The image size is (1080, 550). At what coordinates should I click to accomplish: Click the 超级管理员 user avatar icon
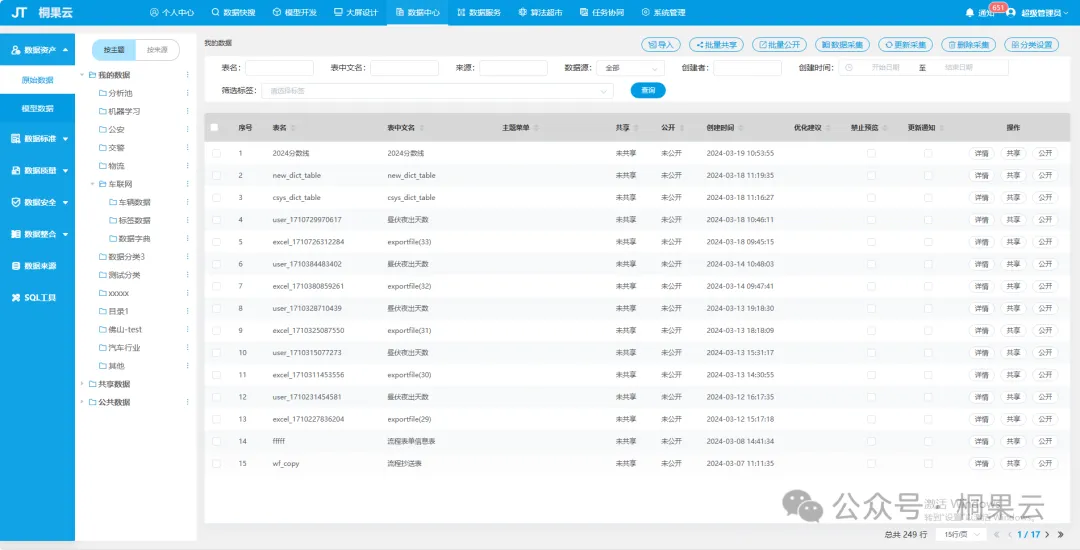1010,12
